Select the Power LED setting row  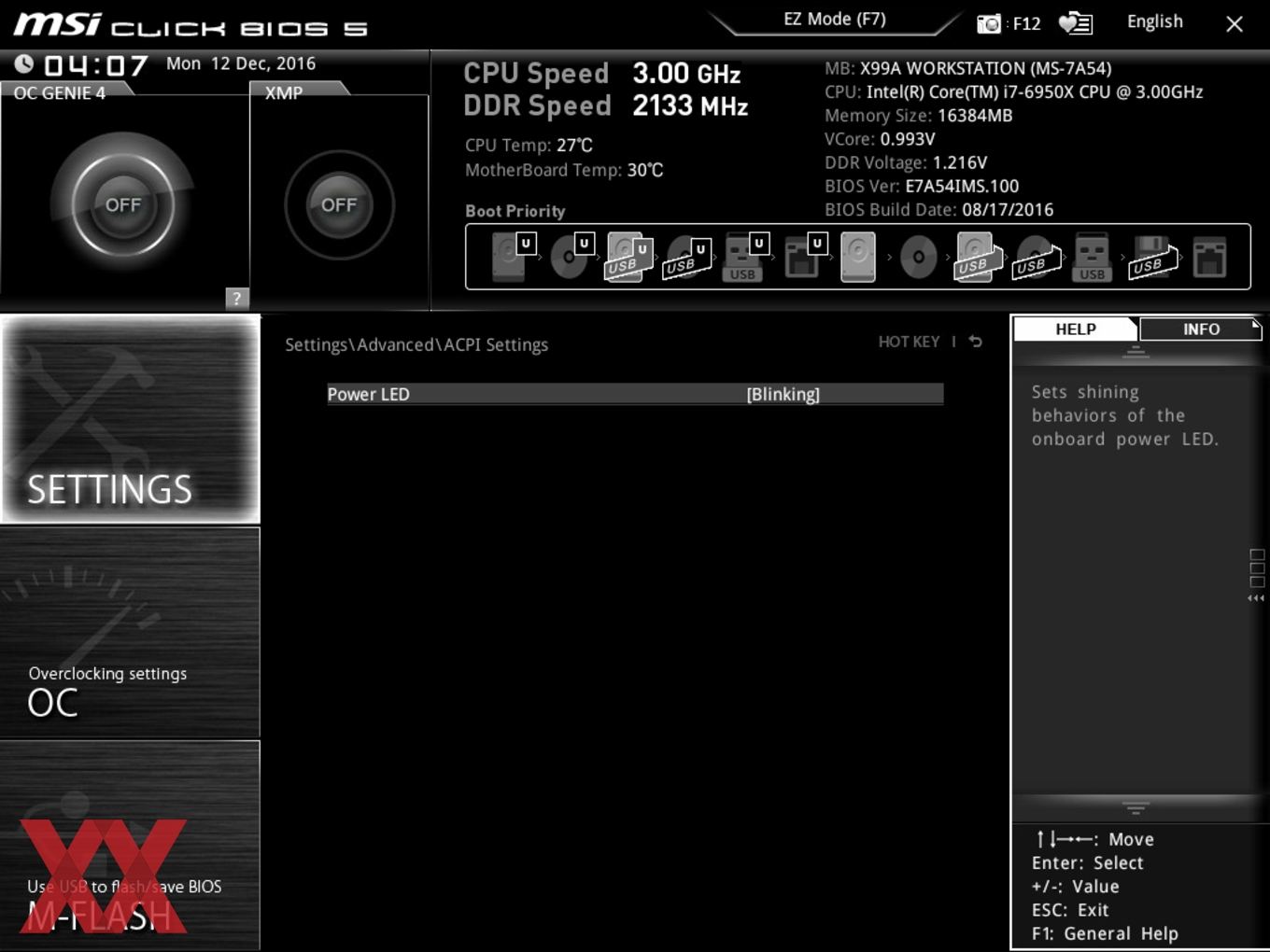pos(635,394)
